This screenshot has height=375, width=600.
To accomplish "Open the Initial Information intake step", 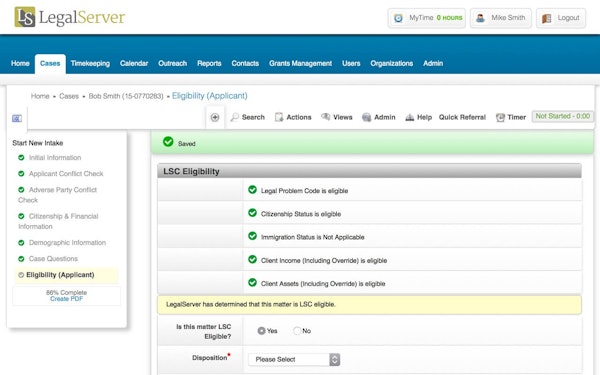I will click(55, 158).
